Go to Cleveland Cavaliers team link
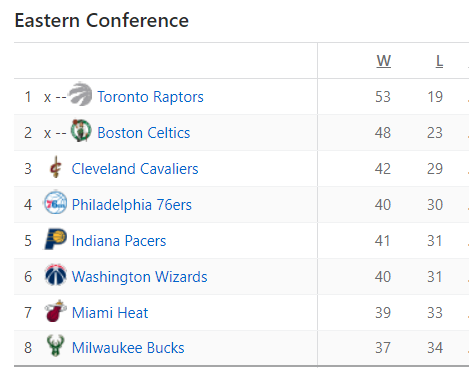 click(135, 169)
